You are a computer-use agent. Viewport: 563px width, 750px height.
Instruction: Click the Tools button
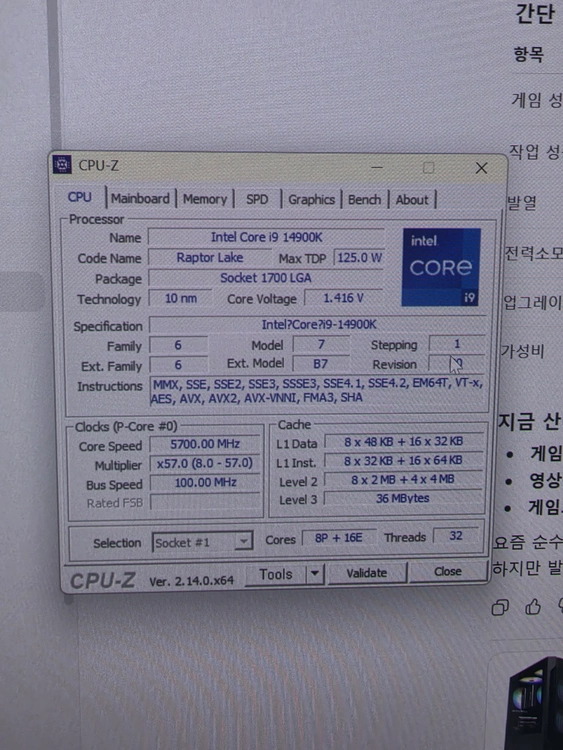point(276,574)
